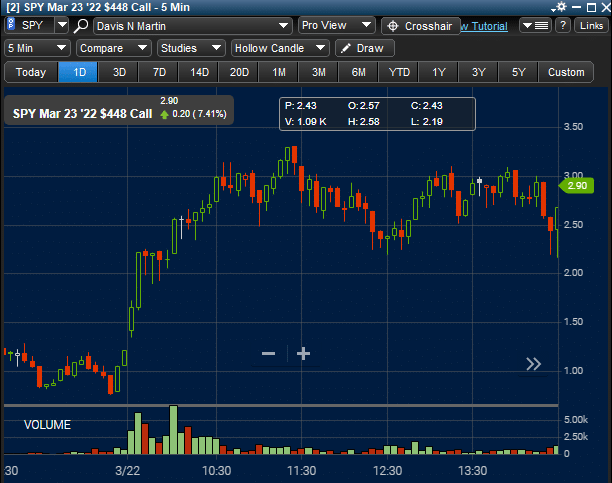Open the Hollow Candle chart type dropdown
The height and width of the screenshot is (483, 612).
click(280, 48)
